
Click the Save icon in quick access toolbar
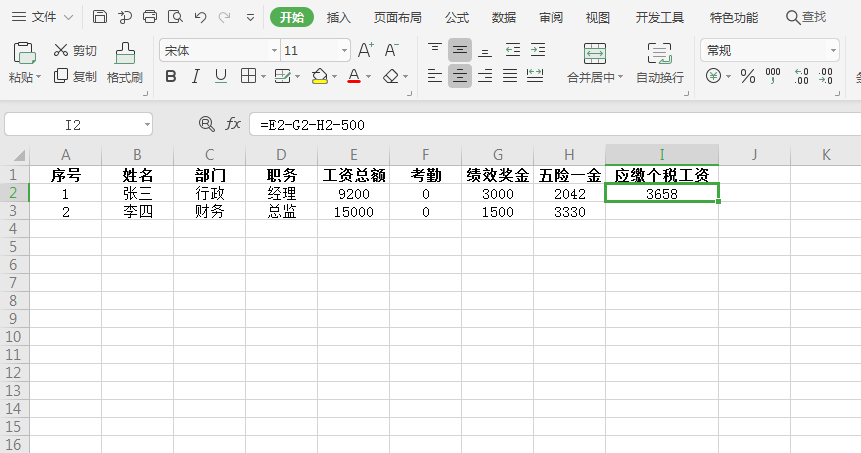[100, 17]
